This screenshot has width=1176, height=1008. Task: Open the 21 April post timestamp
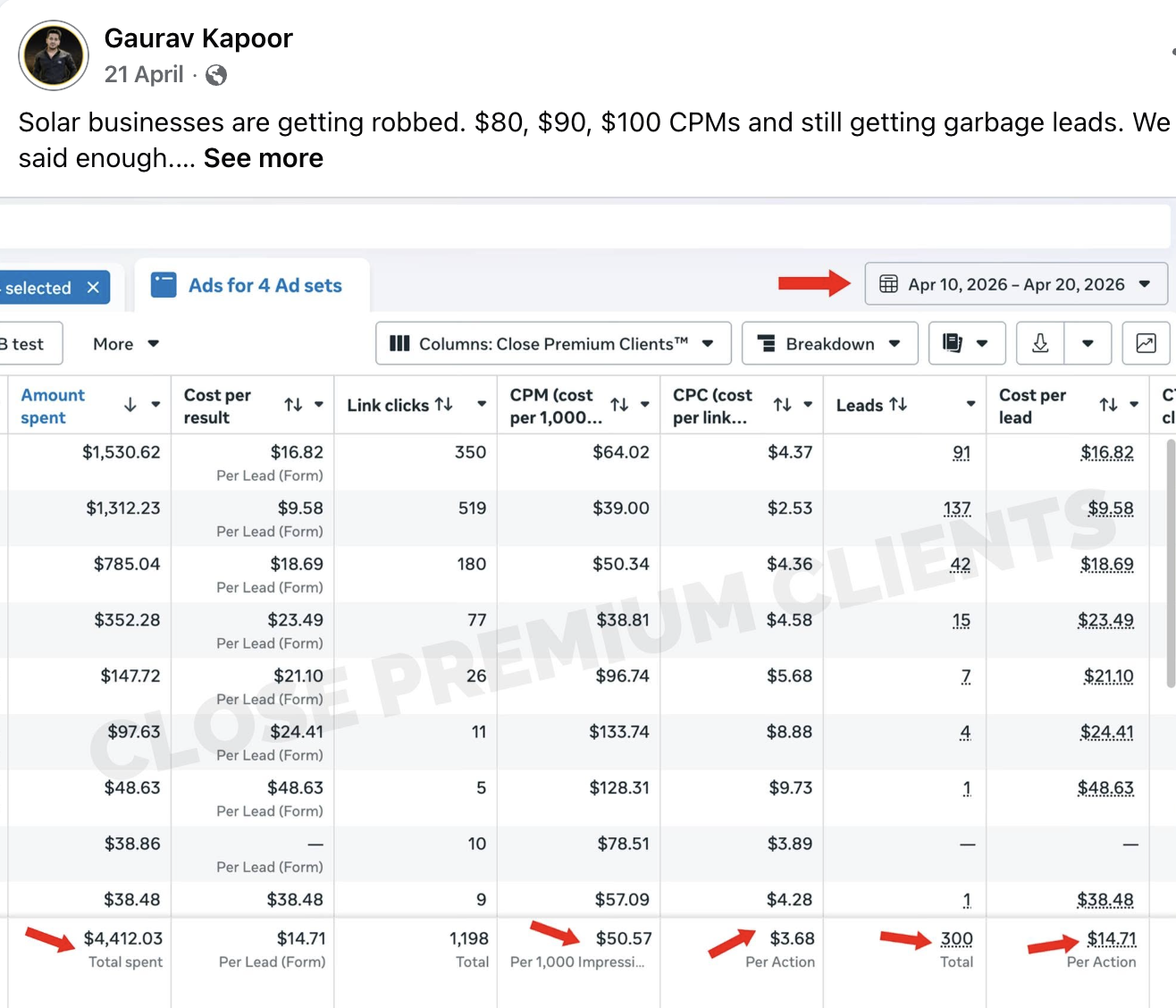[144, 74]
